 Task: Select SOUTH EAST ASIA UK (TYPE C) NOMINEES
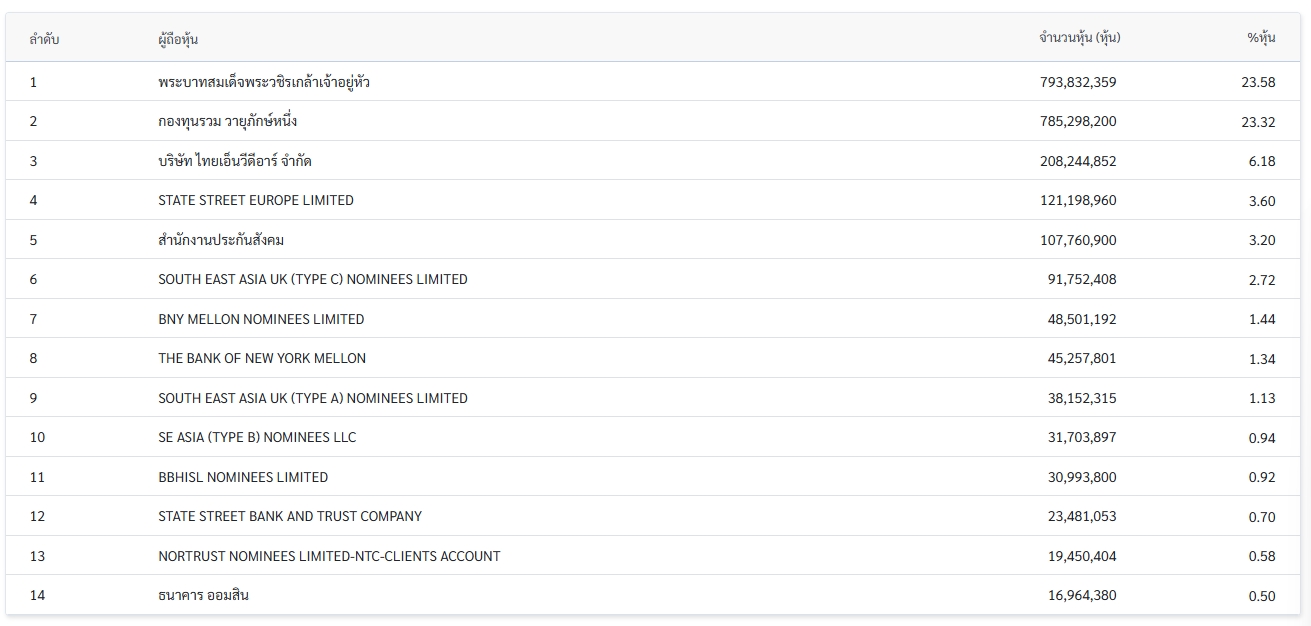pyautogui.click(x=313, y=279)
